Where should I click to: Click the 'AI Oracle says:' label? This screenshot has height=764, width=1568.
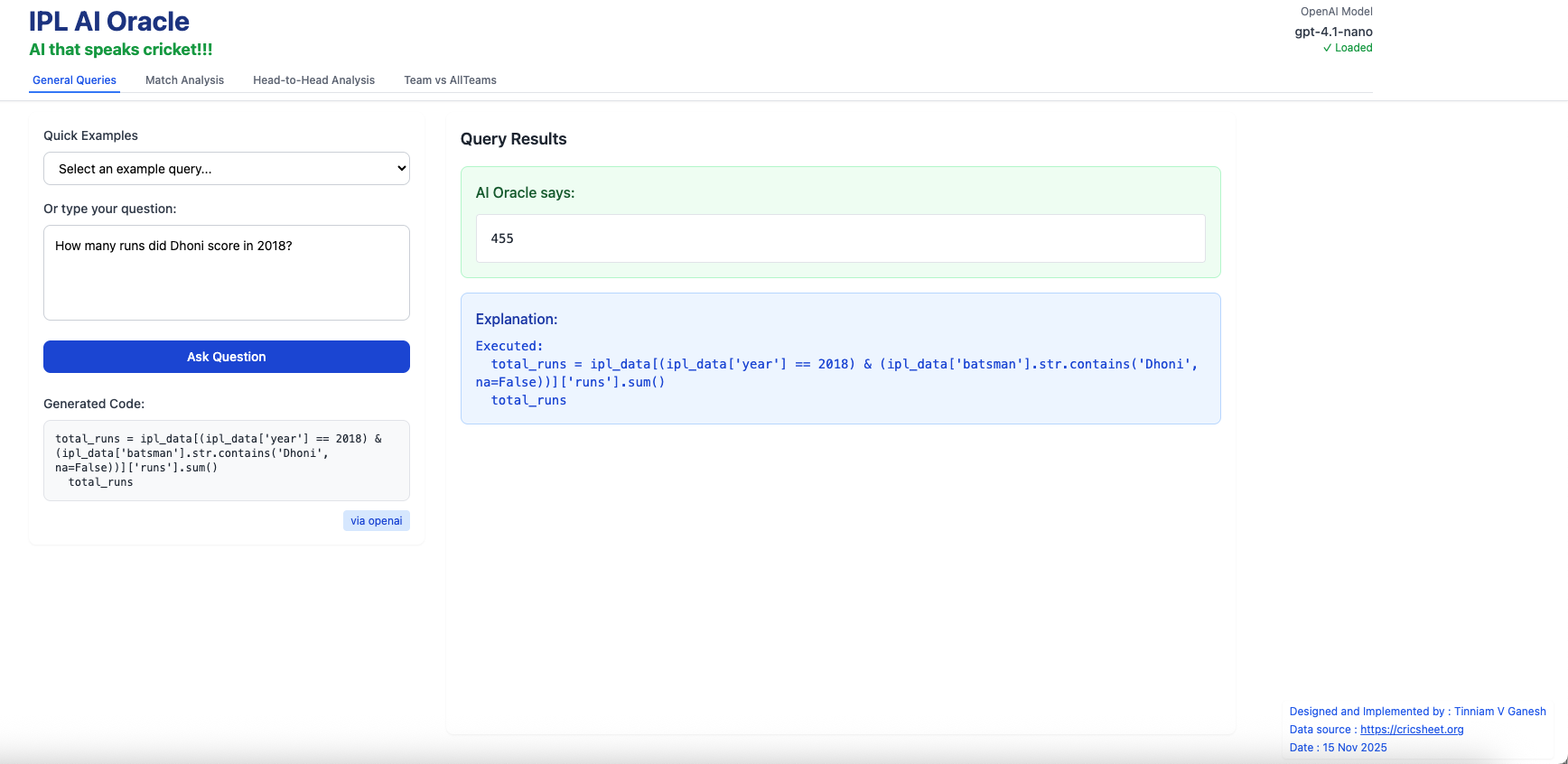tap(525, 193)
